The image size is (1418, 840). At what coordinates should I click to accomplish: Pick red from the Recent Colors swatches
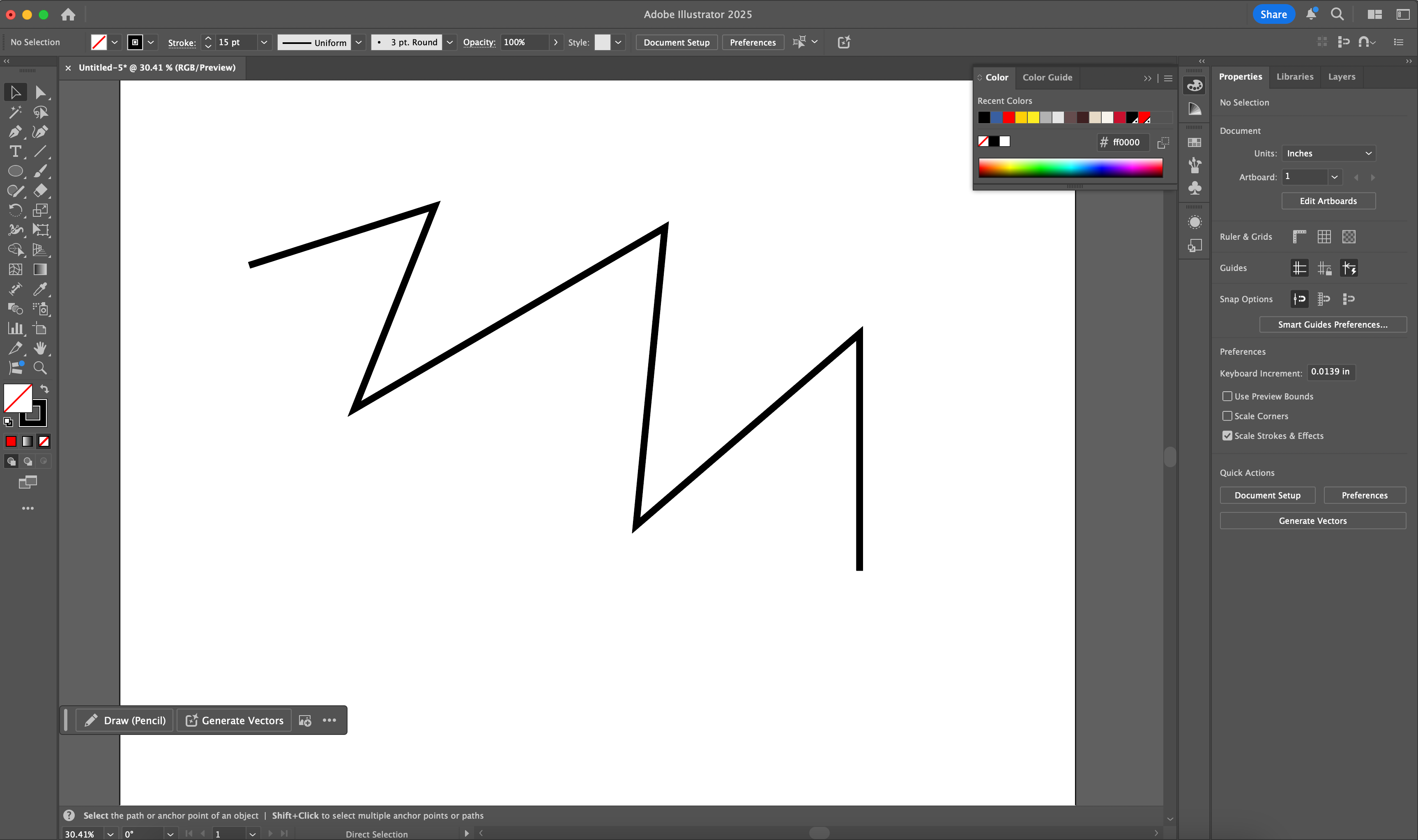1008,117
